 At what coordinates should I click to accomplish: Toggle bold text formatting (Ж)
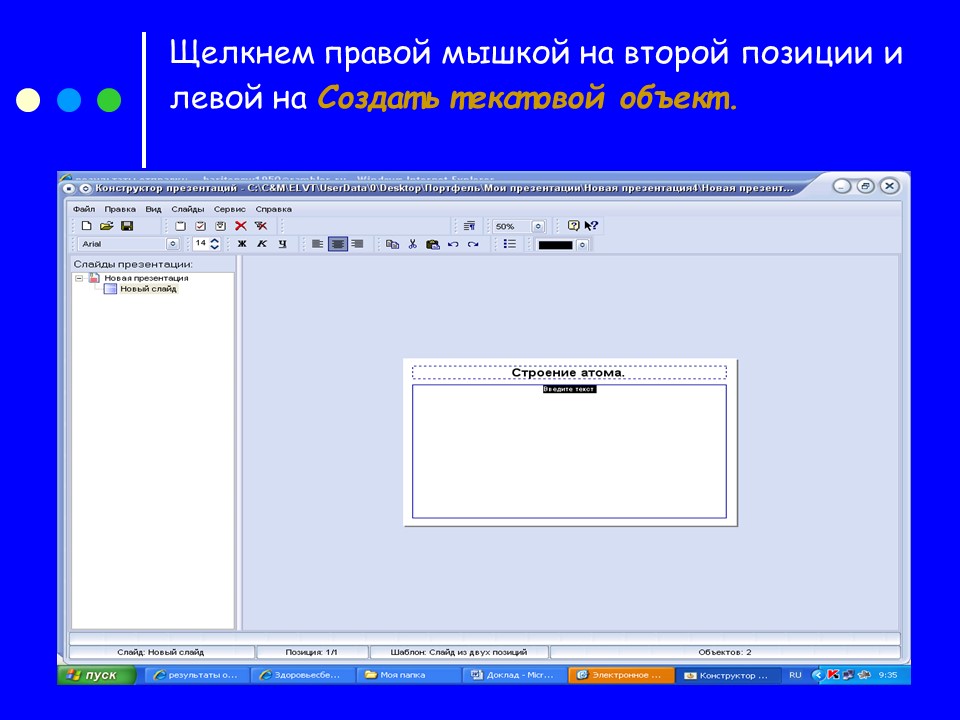(x=242, y=244)
